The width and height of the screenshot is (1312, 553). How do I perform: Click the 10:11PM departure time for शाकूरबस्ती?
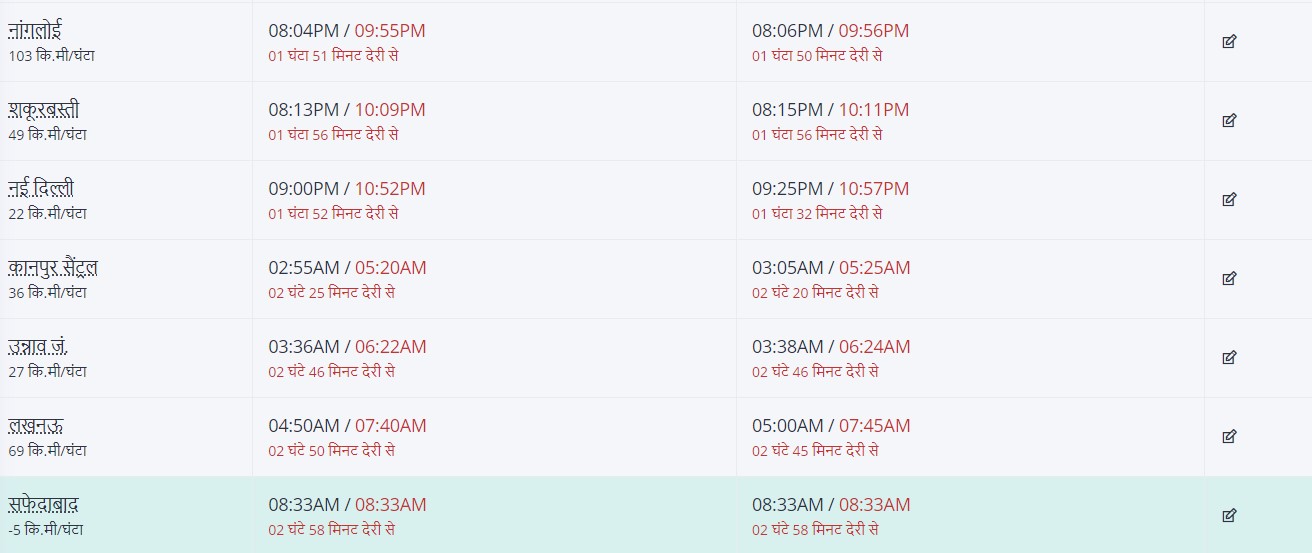(874, 110)
